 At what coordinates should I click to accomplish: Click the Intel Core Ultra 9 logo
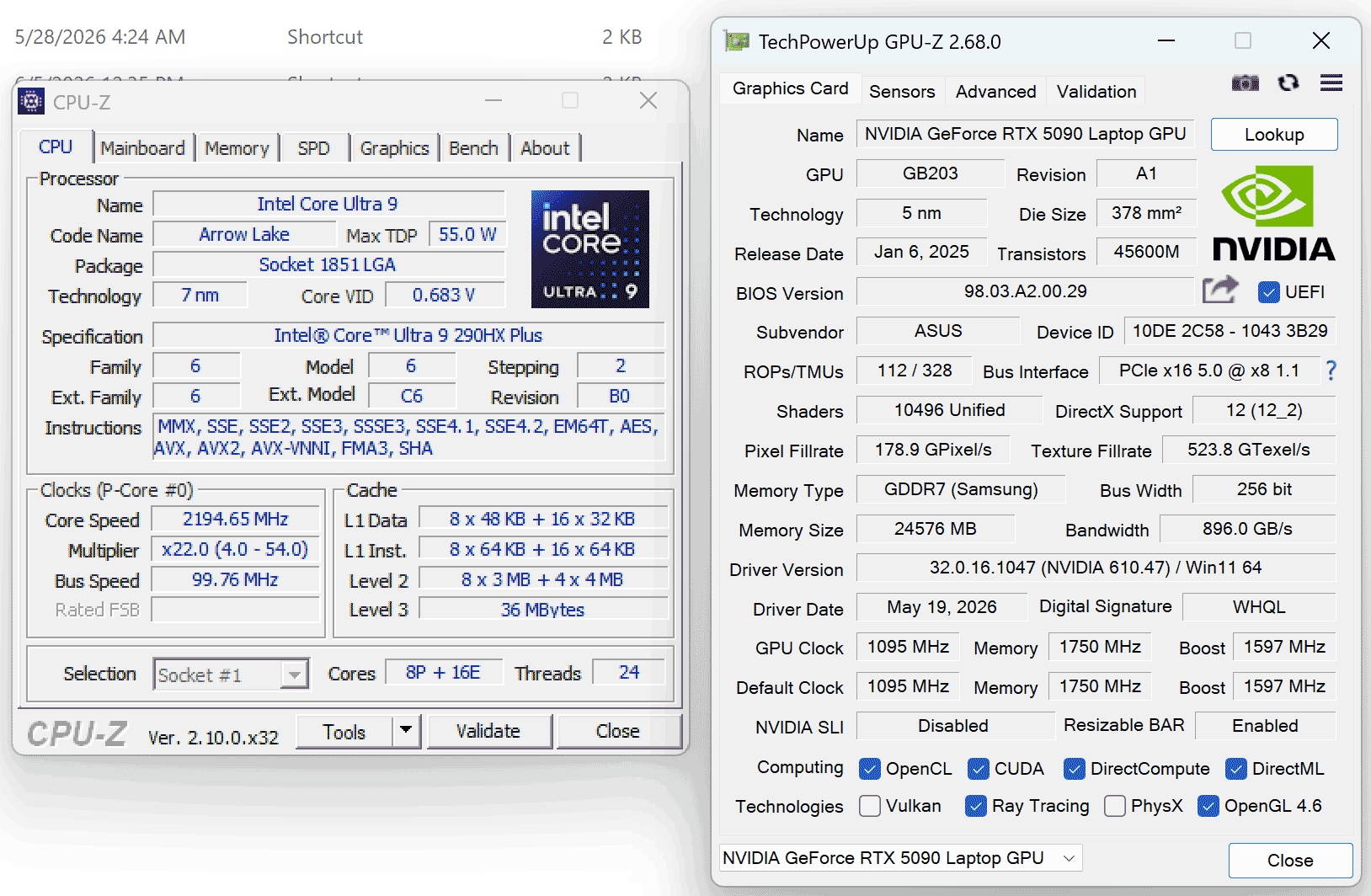(590, 249)
